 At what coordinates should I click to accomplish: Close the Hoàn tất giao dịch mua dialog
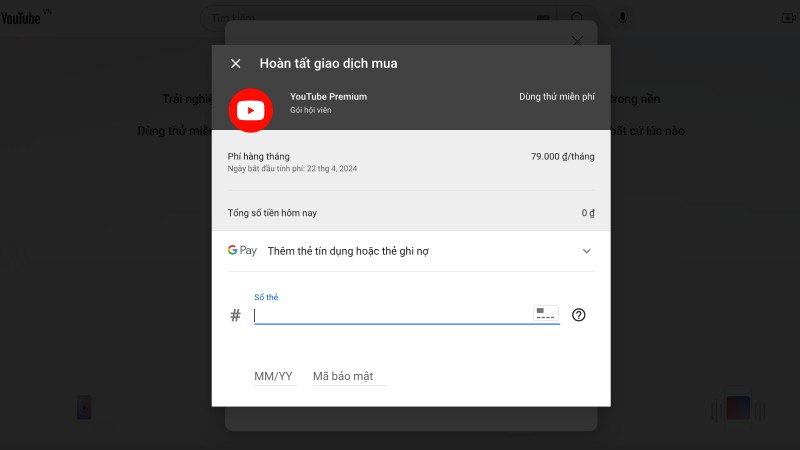tap(235, 64)
